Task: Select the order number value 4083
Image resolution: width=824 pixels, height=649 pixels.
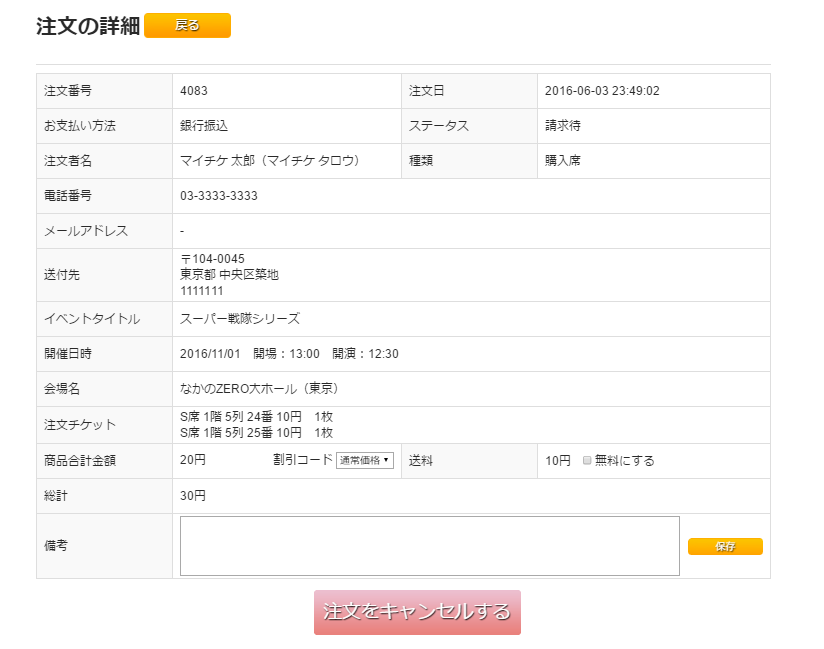Action: click(x=194, y=91)
